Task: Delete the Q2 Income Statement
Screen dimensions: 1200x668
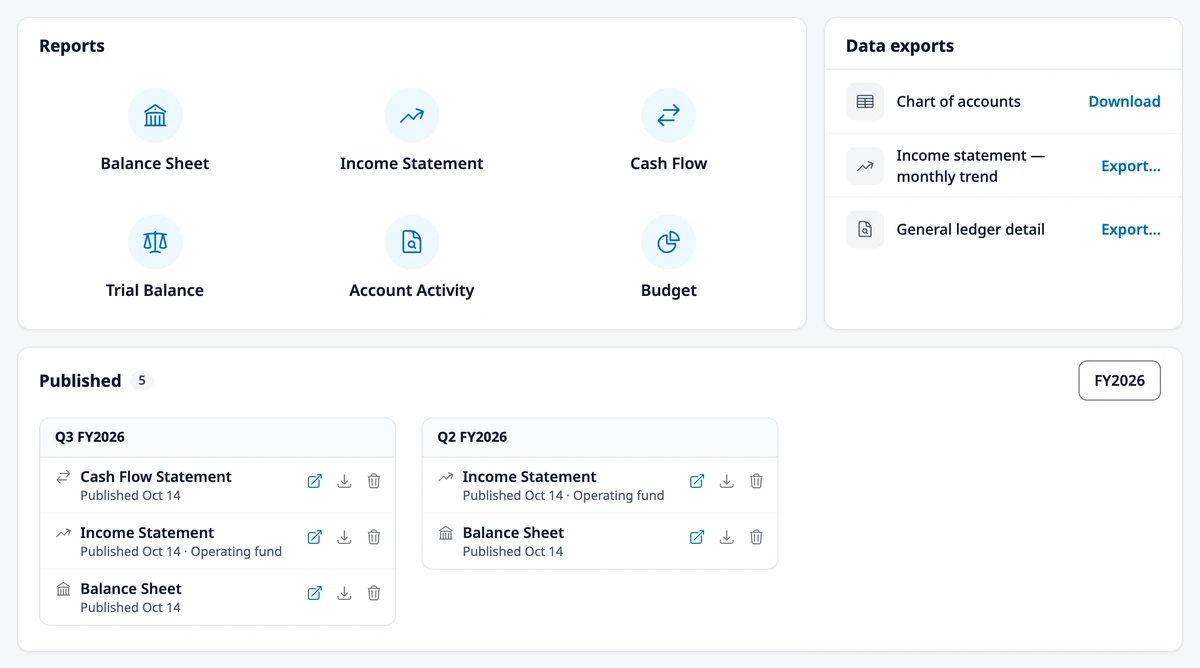Action: [756, 481]
